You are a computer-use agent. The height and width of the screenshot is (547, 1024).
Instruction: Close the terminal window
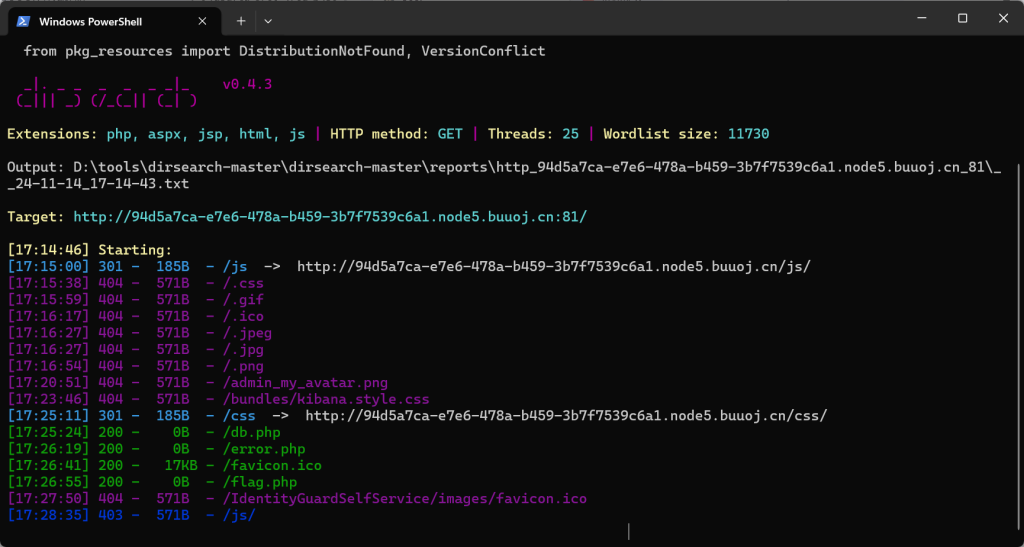(x=1003, y=18)
